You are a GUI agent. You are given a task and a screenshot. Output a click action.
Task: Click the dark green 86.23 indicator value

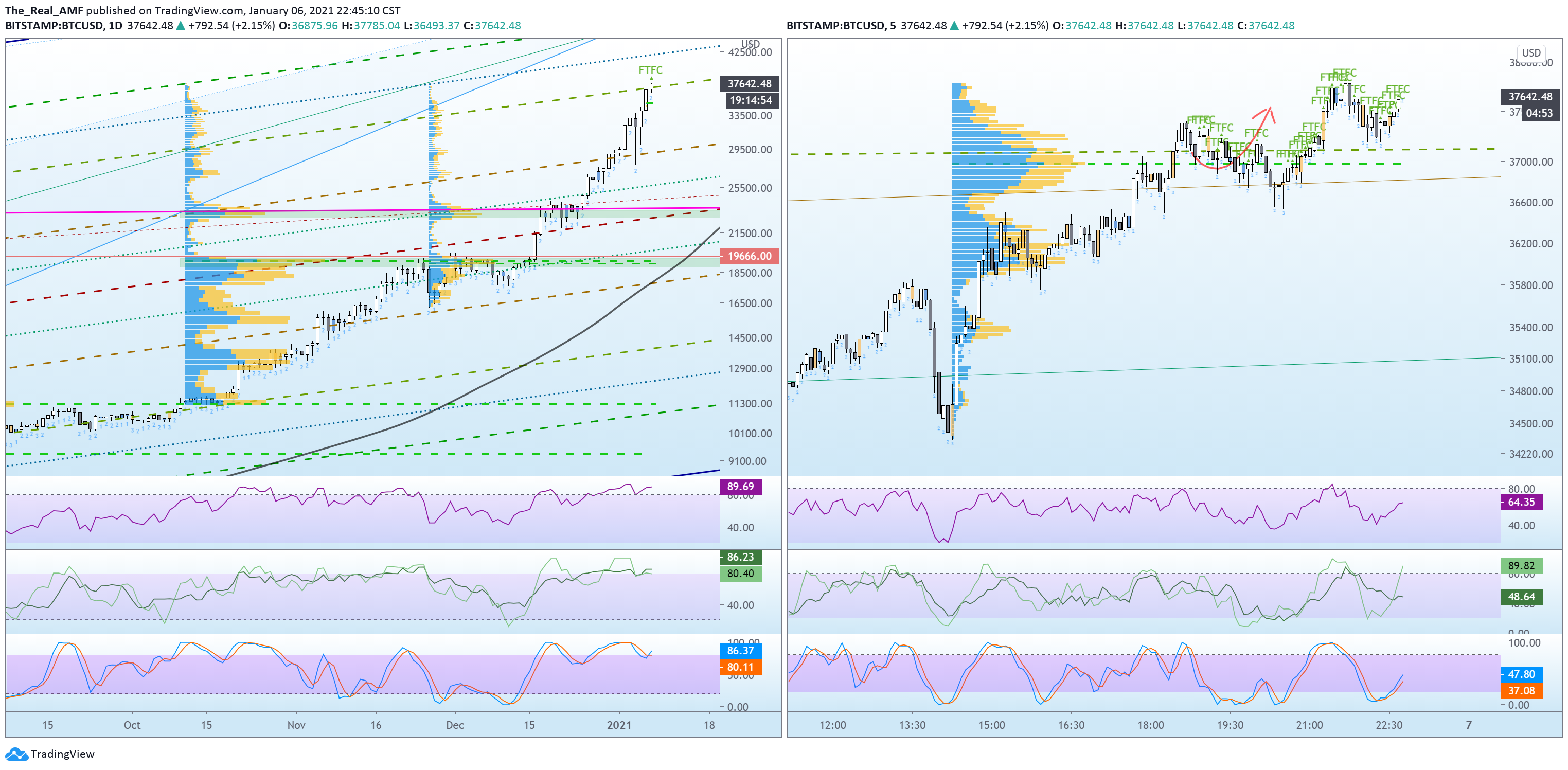point(741,557)
